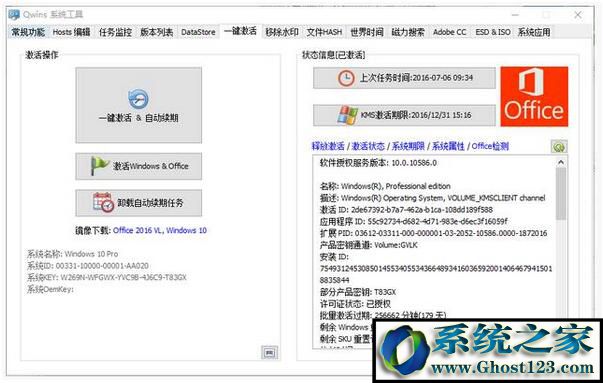Click the status box vertical scrollbar thumb
Image resolution: width=603 pixels, height=383 pixels.
561,193
